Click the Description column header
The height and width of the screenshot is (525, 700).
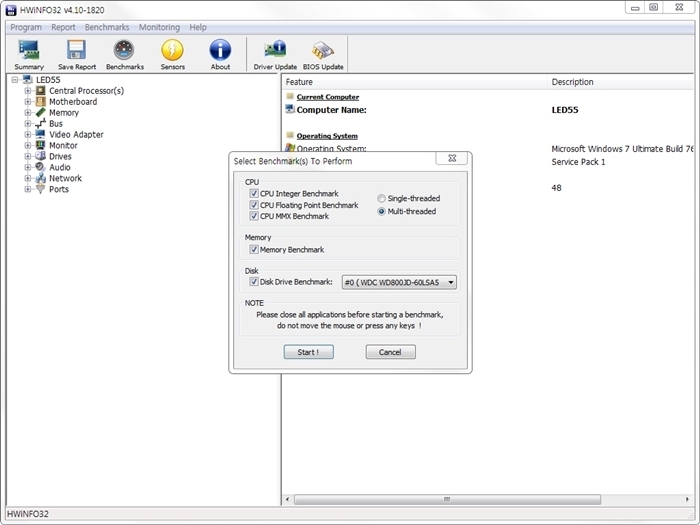click(x=621, y=82)
